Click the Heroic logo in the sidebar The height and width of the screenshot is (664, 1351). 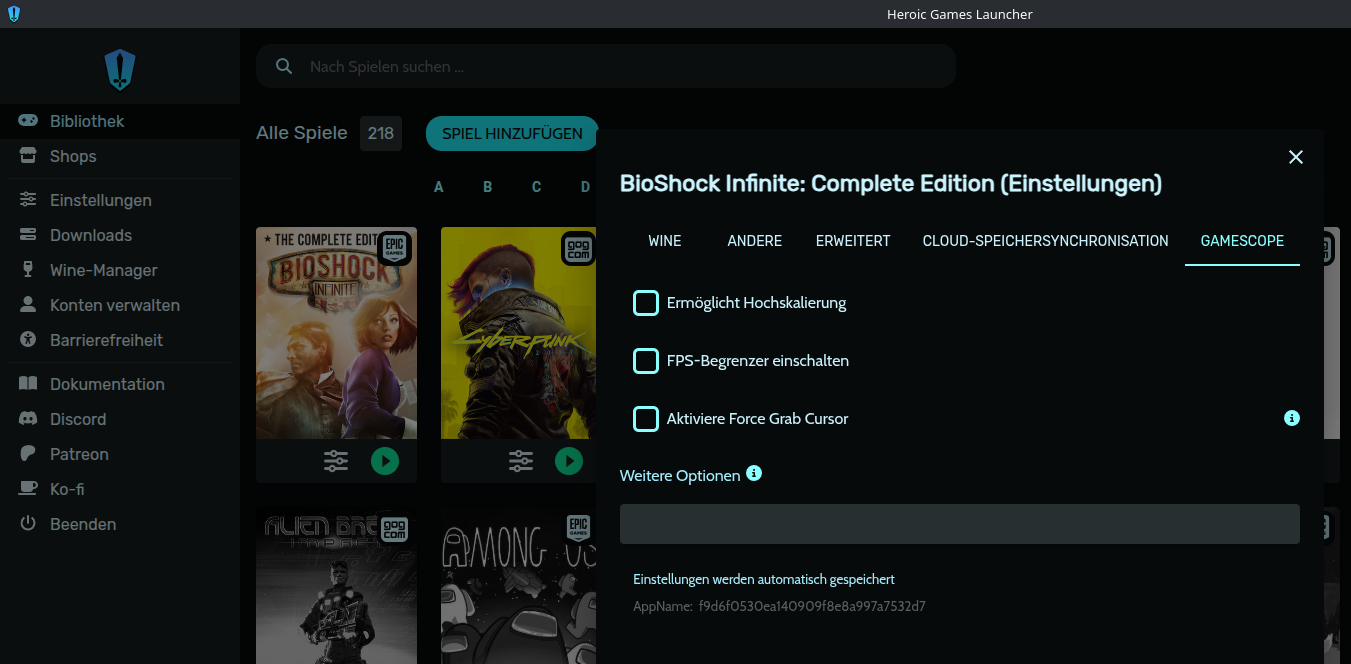120,70
